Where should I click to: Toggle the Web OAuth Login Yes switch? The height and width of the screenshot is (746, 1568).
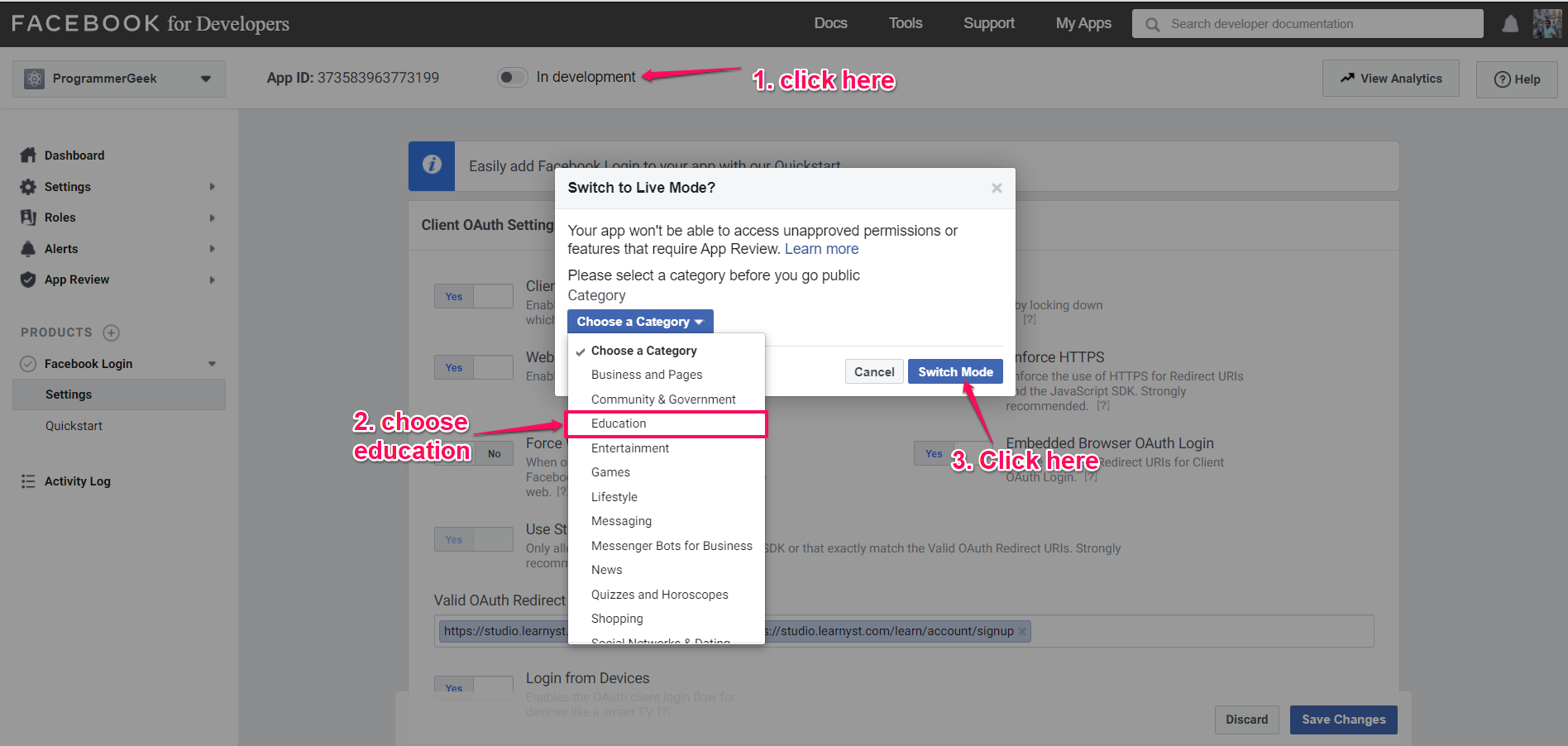click(x=474, y=367)
